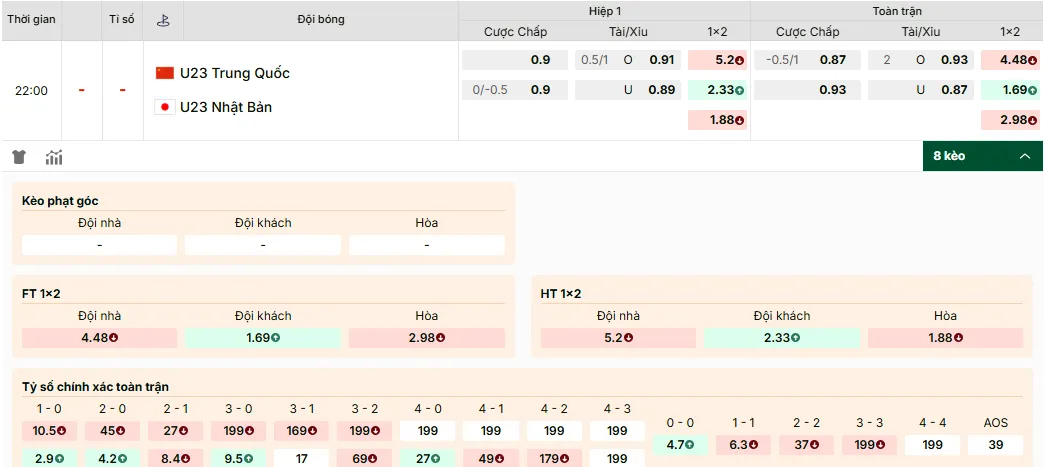Click the Japan flag icon
1046x467 pixels.
coord(165,107)
